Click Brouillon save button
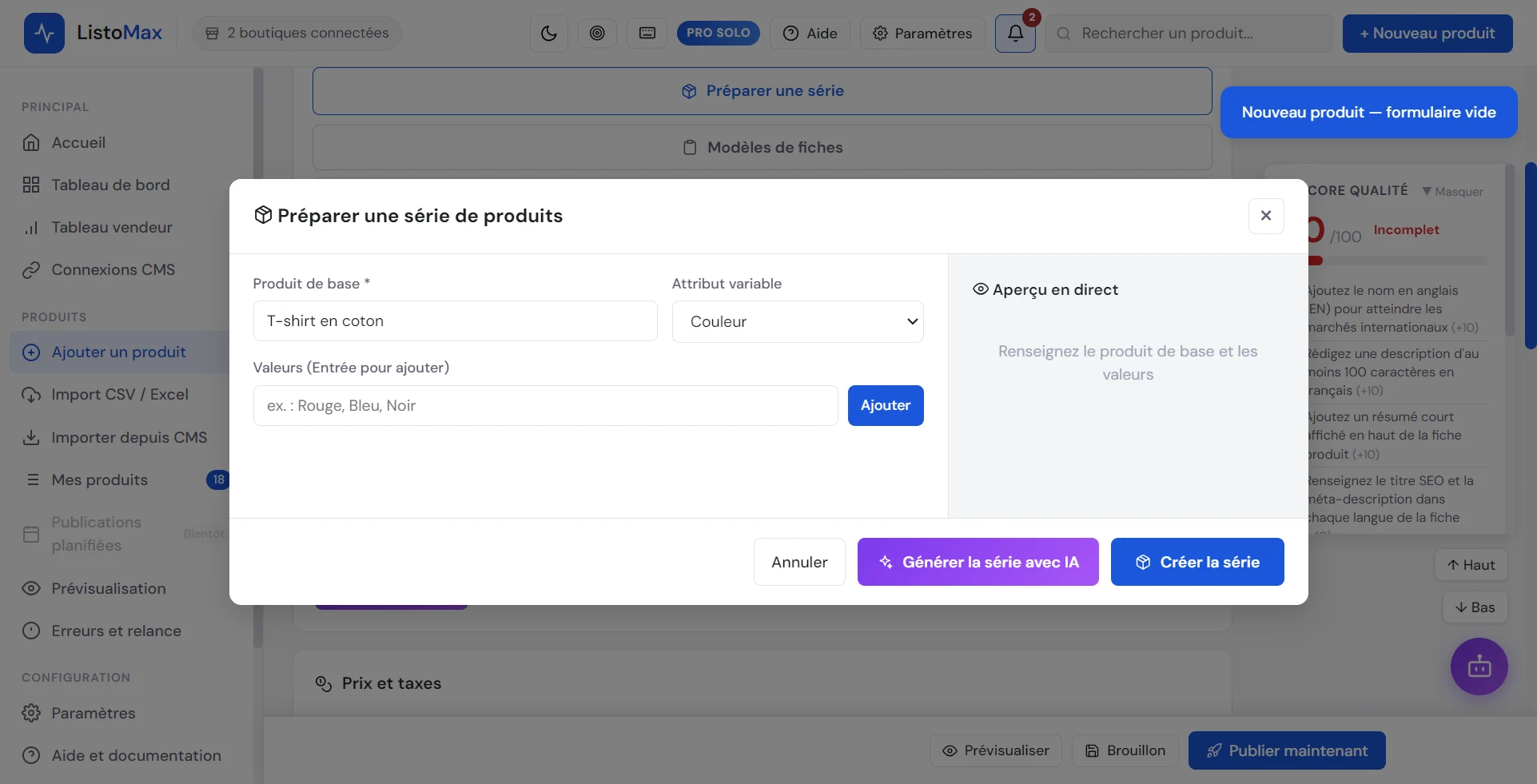 tap(1125, 750)
